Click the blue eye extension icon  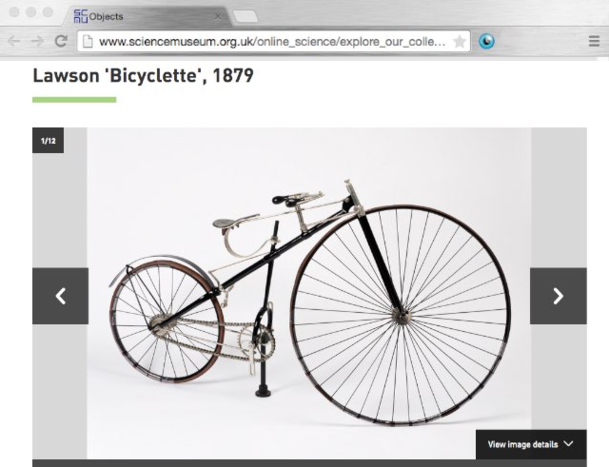click(x=486, y=41)
